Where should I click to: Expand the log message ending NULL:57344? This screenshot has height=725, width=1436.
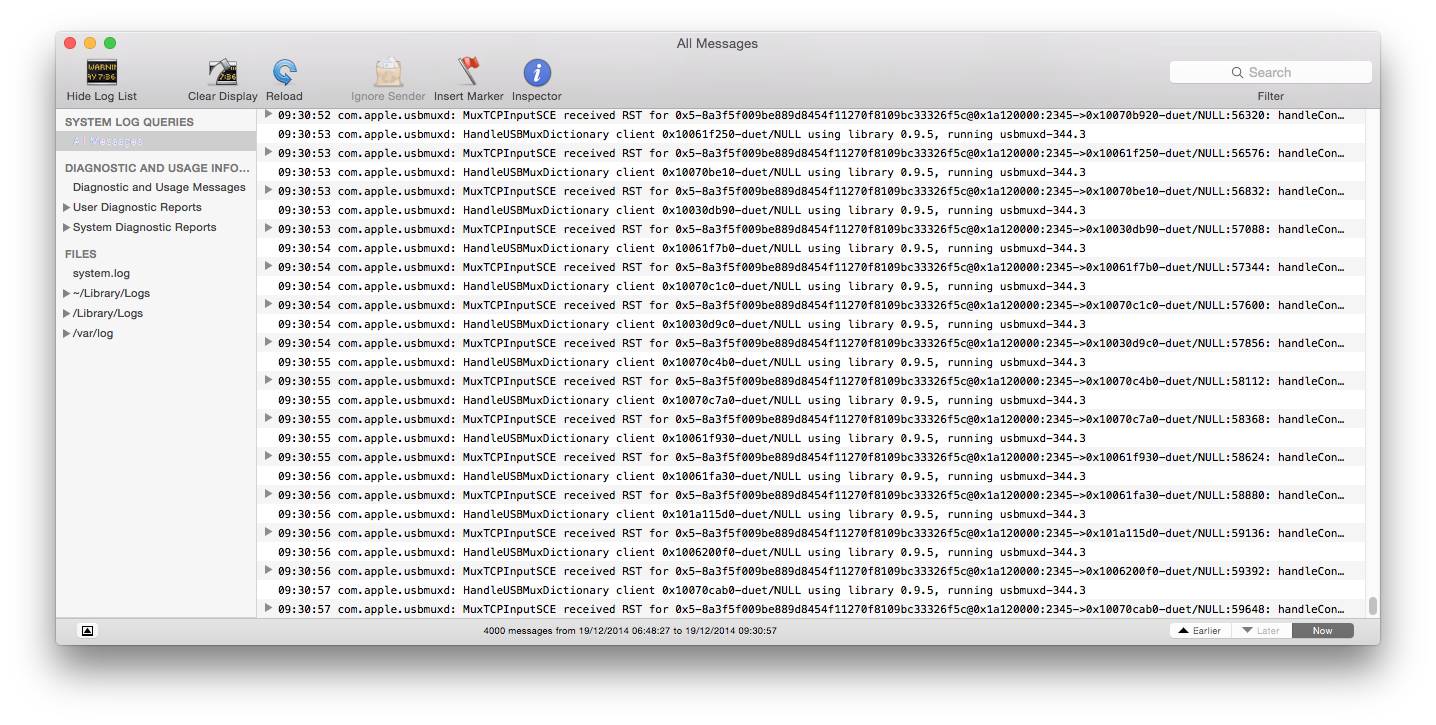268,266
